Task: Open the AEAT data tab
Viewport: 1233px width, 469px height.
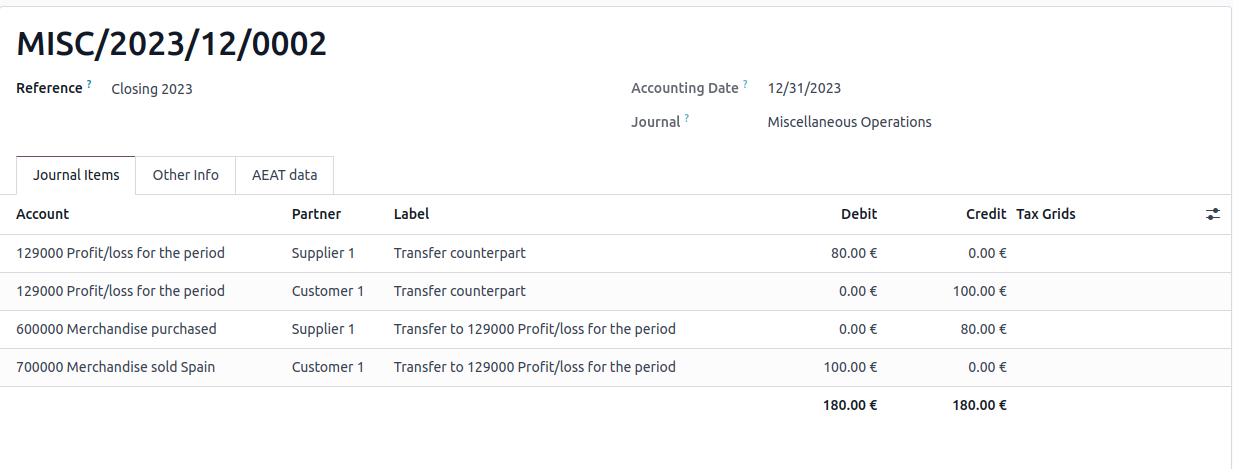Action: click(285, 175)
